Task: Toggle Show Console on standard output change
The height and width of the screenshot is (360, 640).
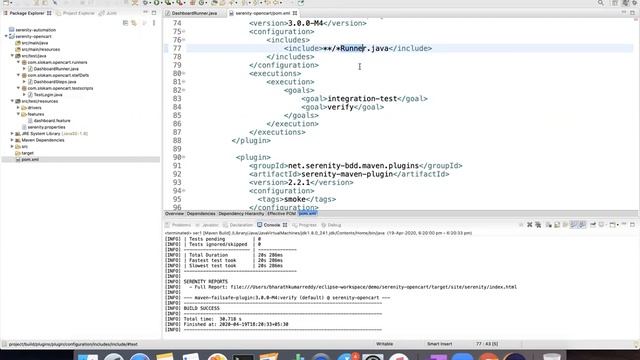Action: click(x=573, y=225)
